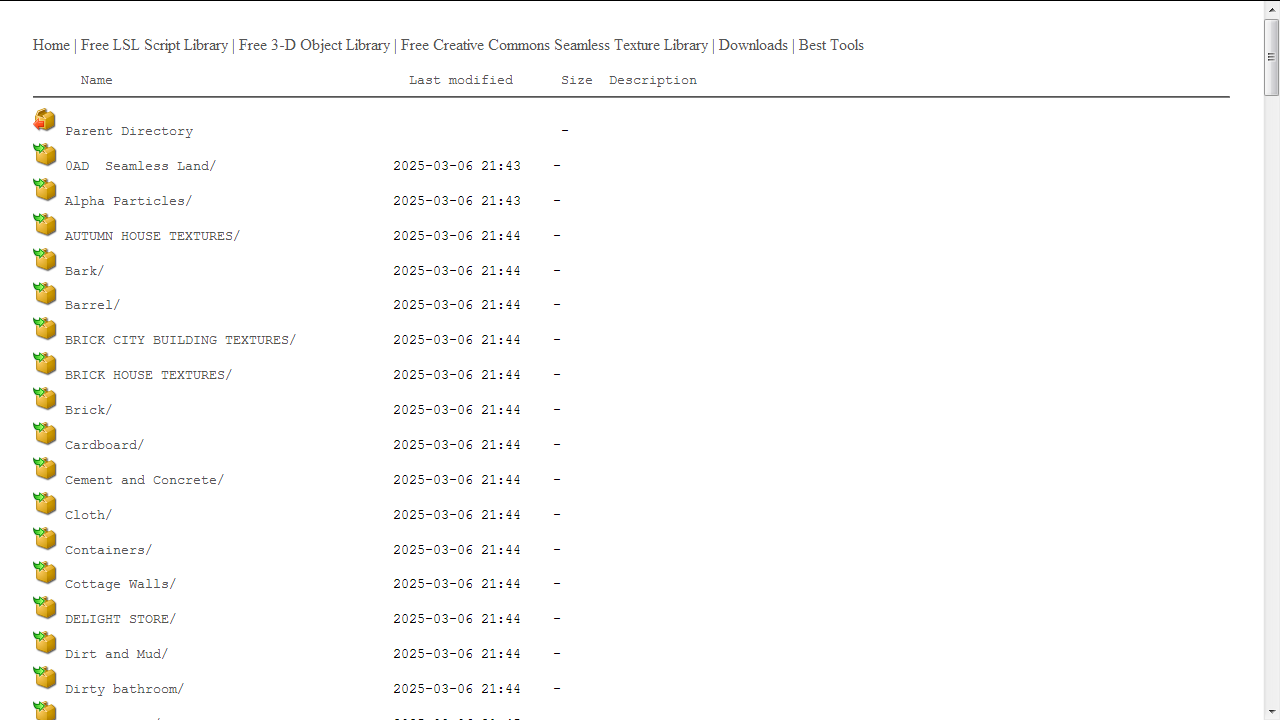Open the Cement and Concrete directory link

coord(144,480)
